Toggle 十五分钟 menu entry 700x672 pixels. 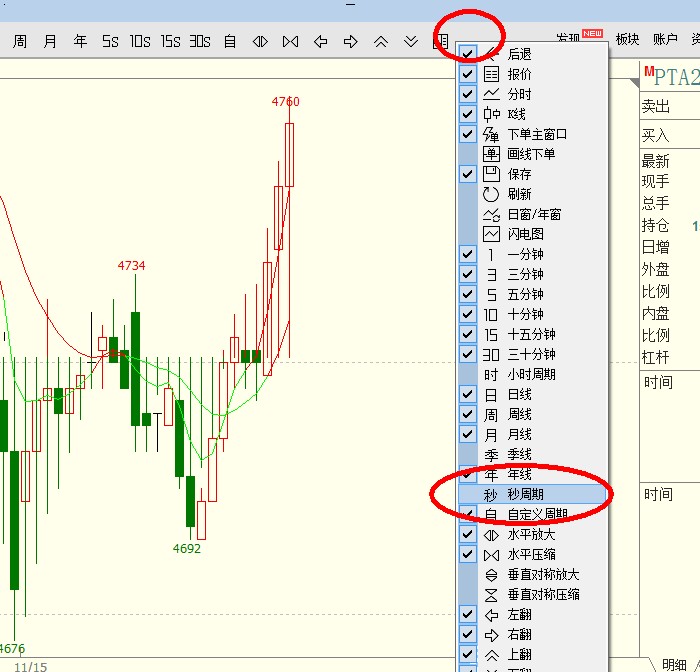click(x=532, y=334)
